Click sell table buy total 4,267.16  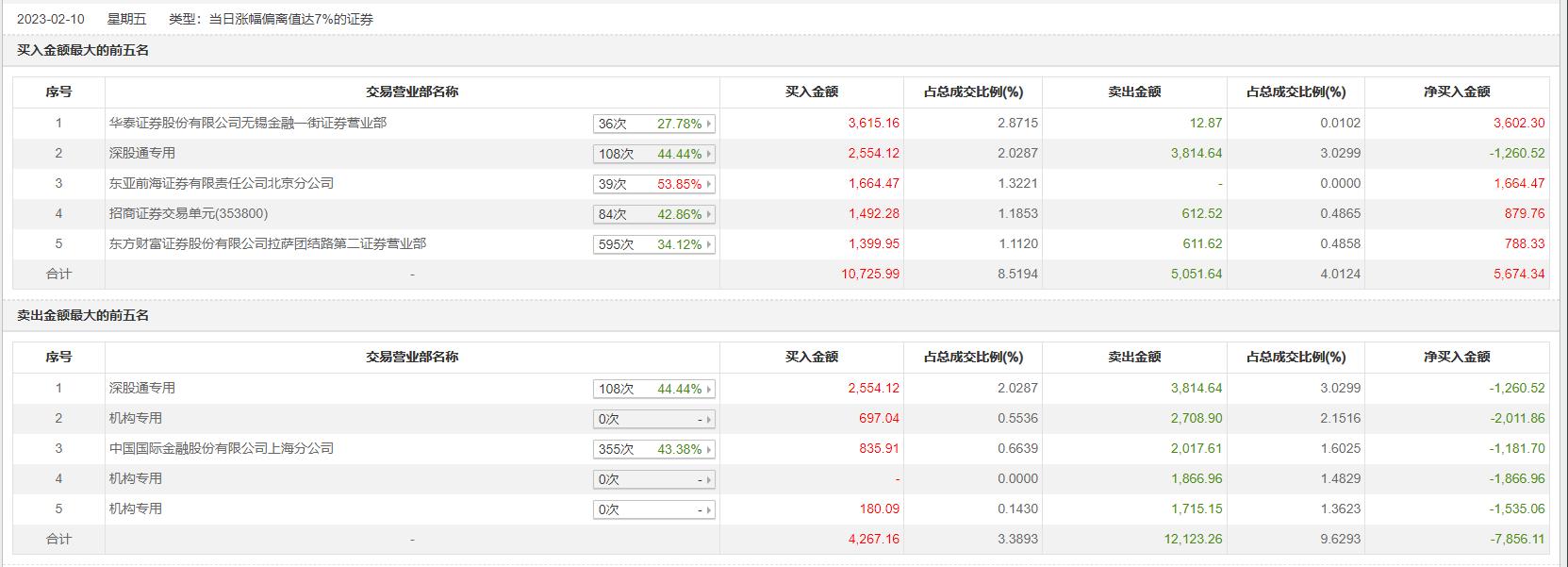tap(874, 539)
